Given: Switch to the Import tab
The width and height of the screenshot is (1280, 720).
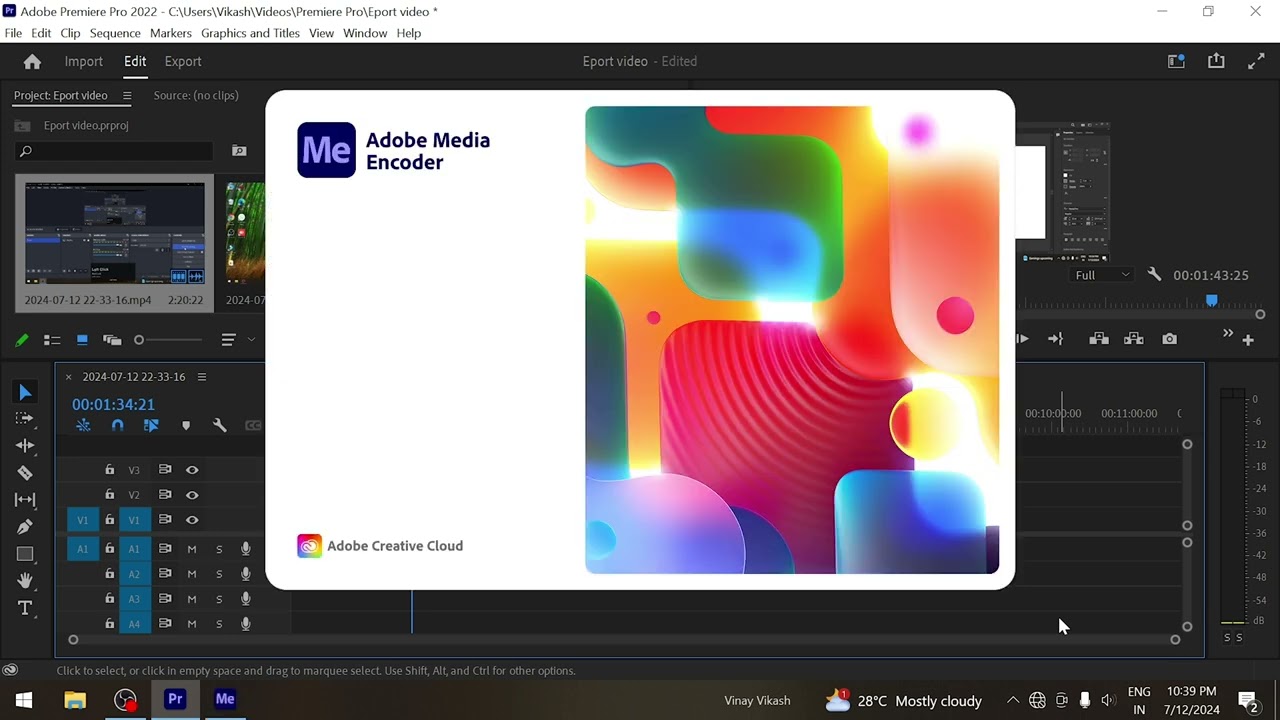Looking at the screenshot, I should pos(84,61).
